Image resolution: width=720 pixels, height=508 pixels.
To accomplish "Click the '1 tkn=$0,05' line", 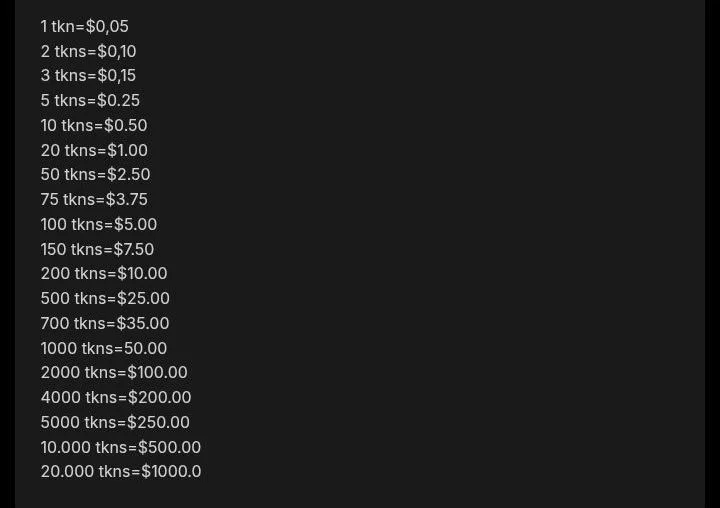I will pyautogui.click(x=84, y=26).
